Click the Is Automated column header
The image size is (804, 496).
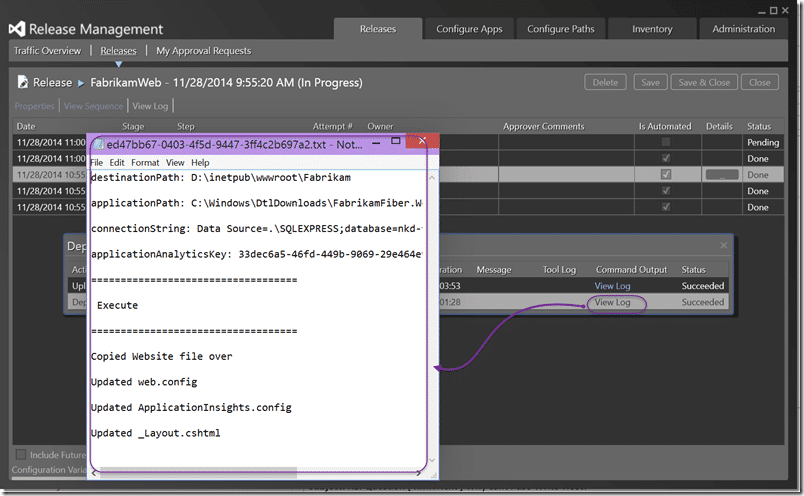(x=665, y=126)
